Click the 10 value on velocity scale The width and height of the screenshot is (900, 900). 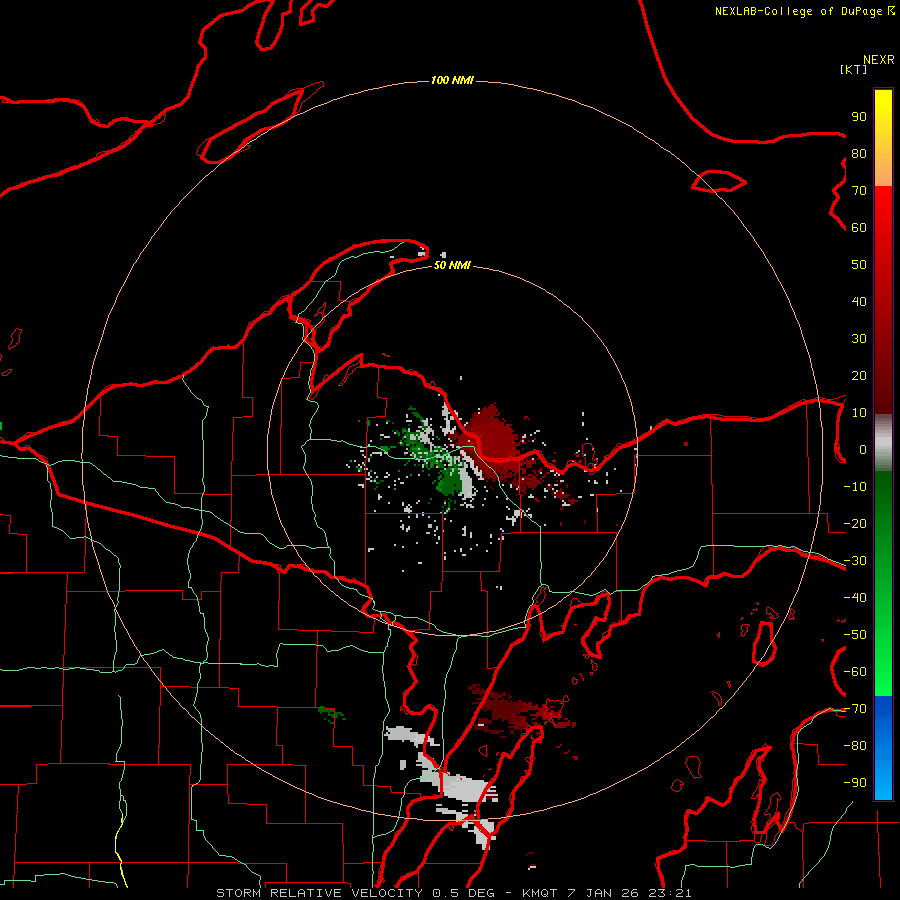pyautogui.click(x=859, y=413)
